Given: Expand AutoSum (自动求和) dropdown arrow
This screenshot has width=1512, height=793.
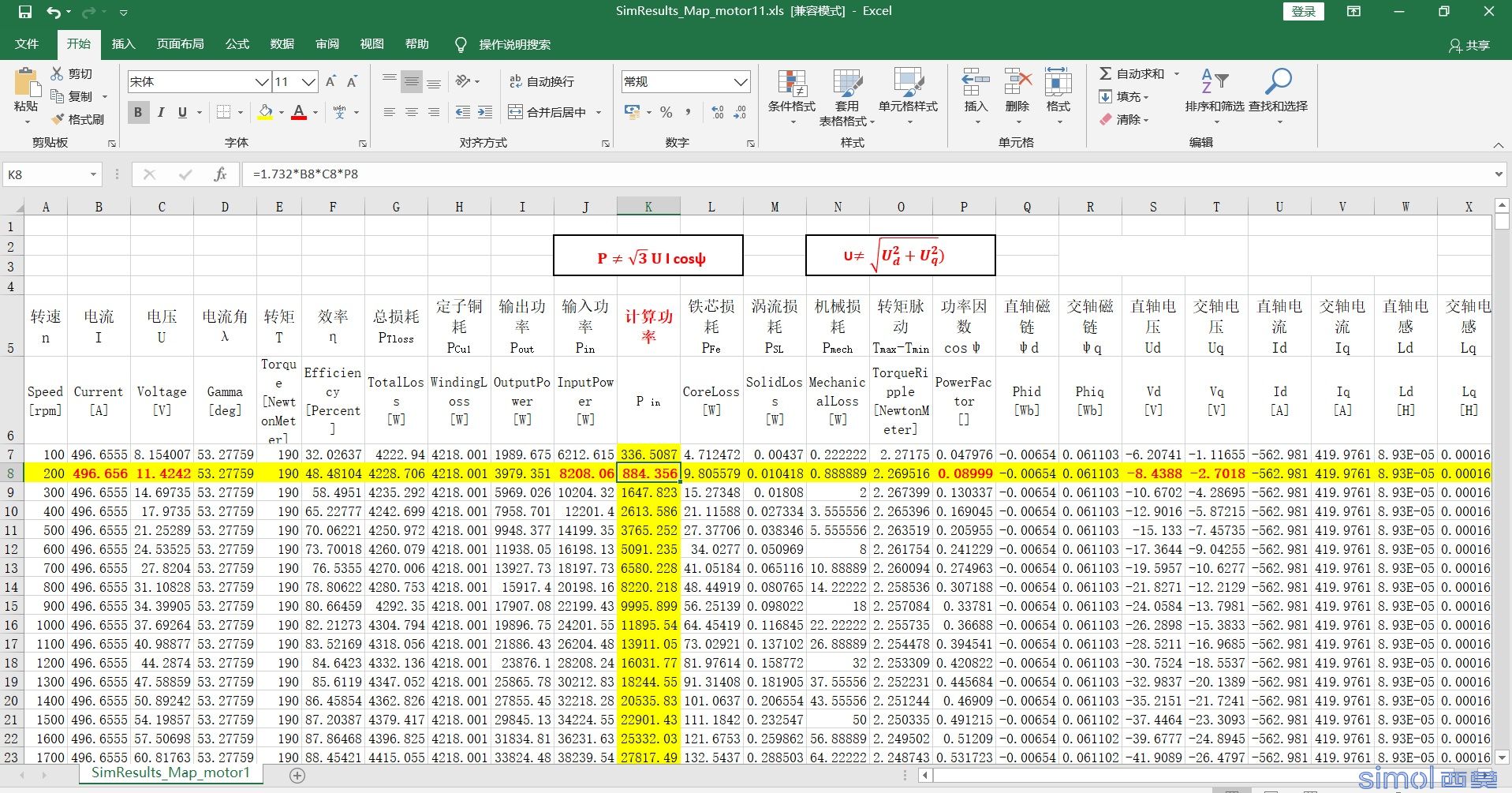Looking at the screenshot, I should click(1177, 73).
